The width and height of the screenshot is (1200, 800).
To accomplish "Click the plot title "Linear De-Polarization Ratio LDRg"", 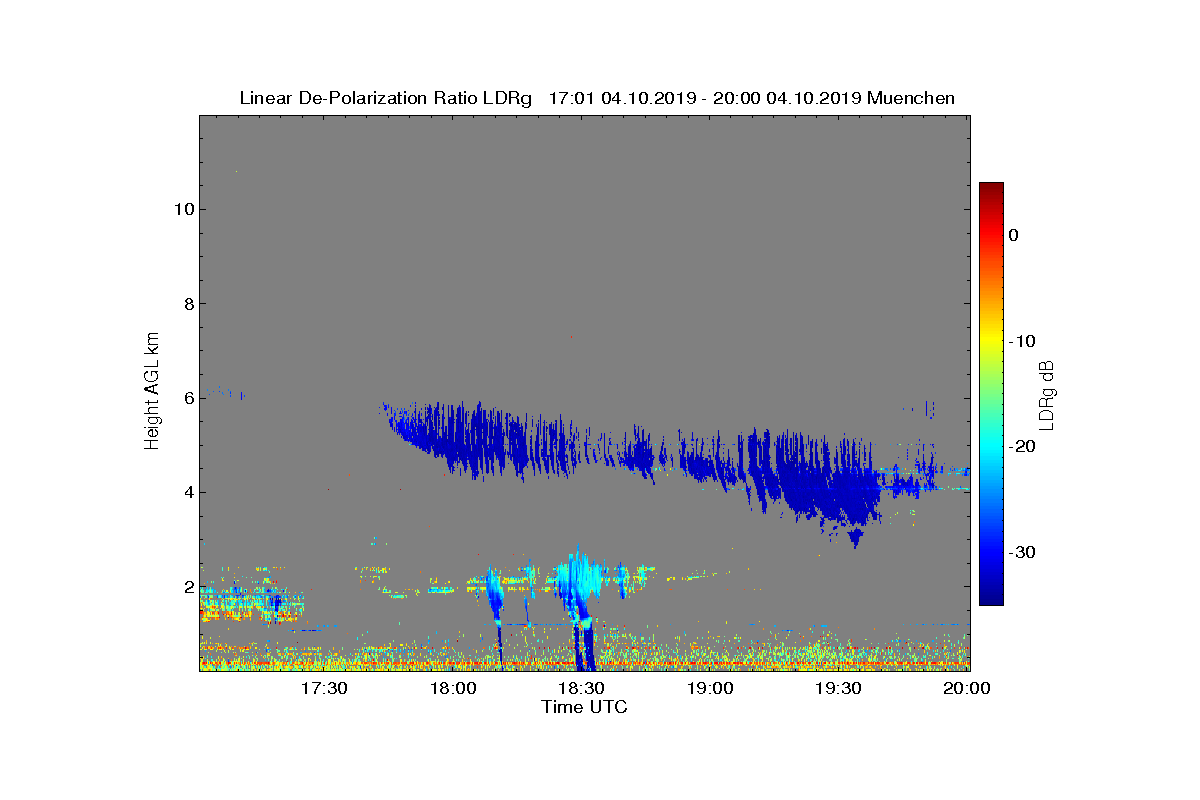I will [x=385, y=98].
